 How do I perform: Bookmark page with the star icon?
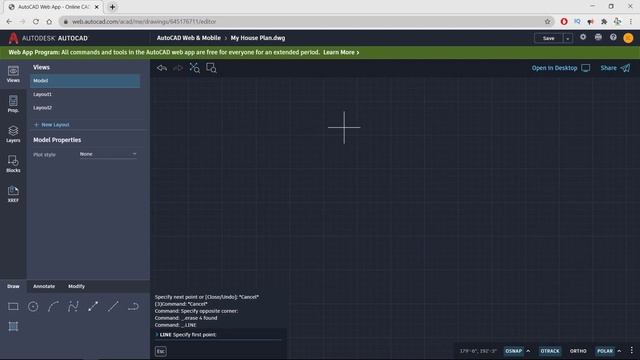[x=547, y=22]
